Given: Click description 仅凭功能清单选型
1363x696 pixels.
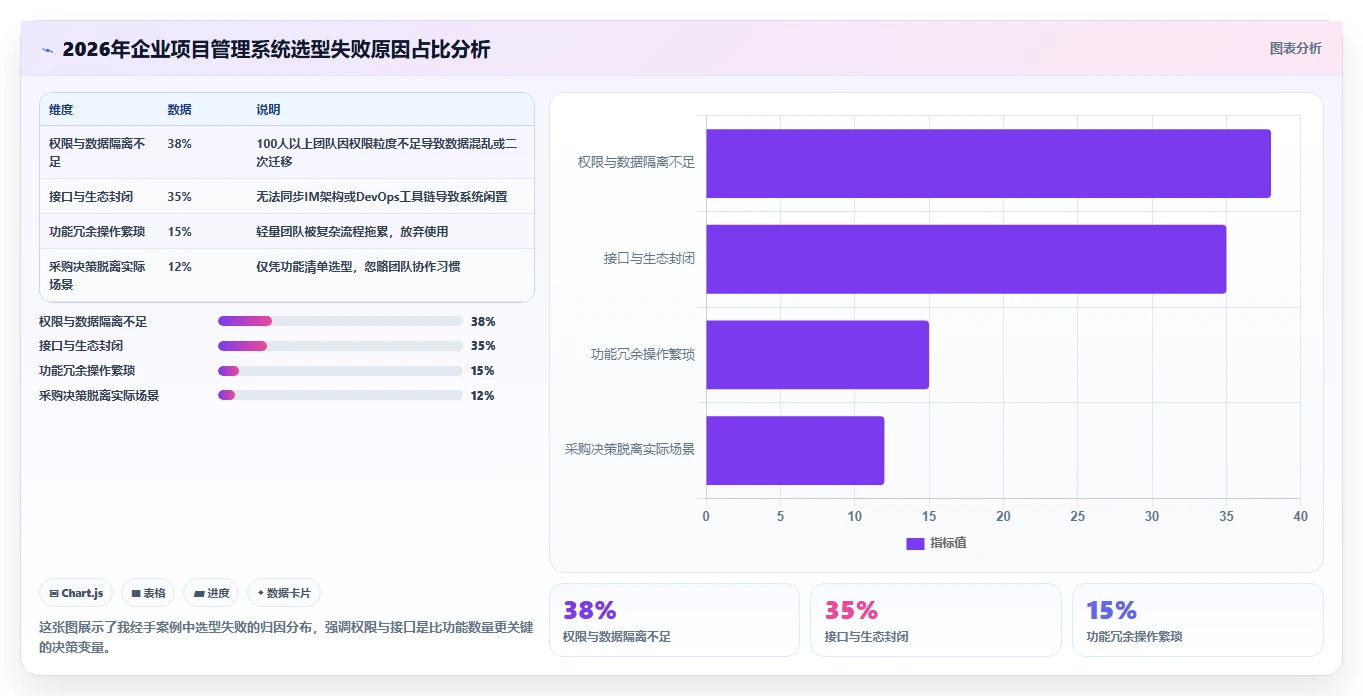Looking at the screenshot, I should point(359,266).
